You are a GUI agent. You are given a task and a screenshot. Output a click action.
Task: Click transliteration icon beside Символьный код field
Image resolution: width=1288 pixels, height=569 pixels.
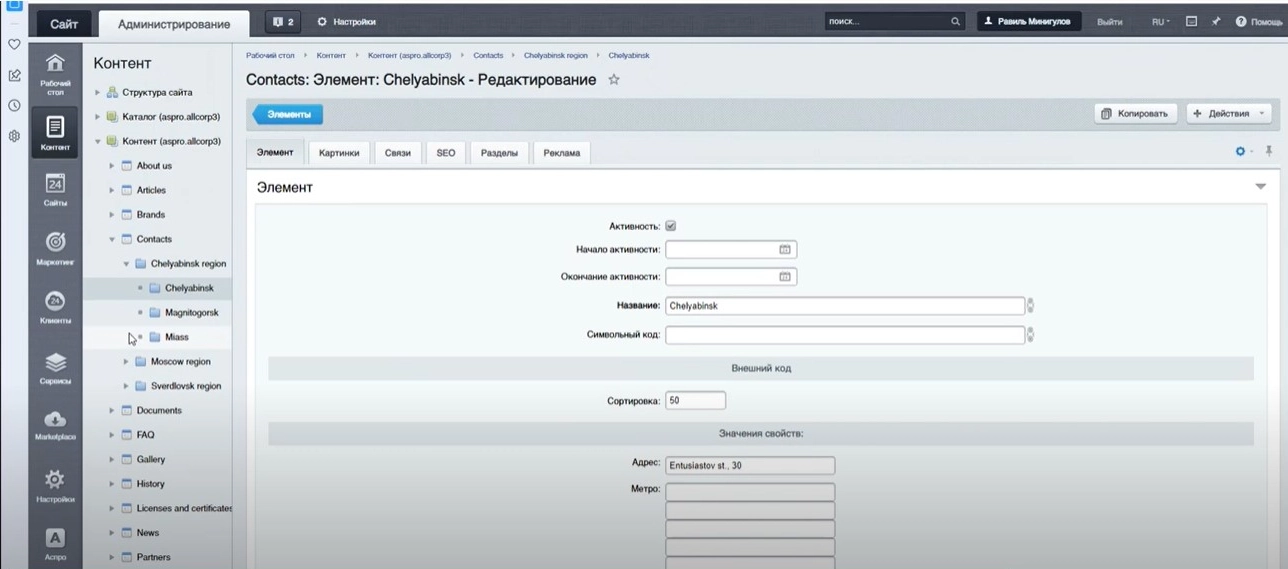(x=1030, y=335)
